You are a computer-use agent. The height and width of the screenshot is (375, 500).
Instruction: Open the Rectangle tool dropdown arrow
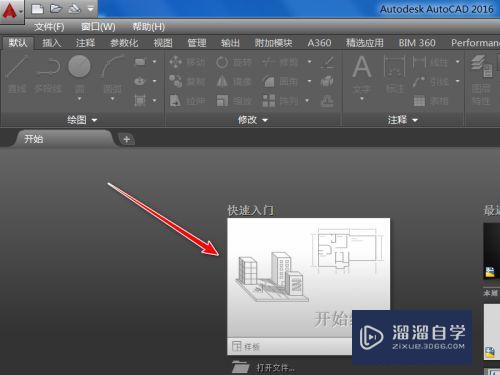(154, 62)
